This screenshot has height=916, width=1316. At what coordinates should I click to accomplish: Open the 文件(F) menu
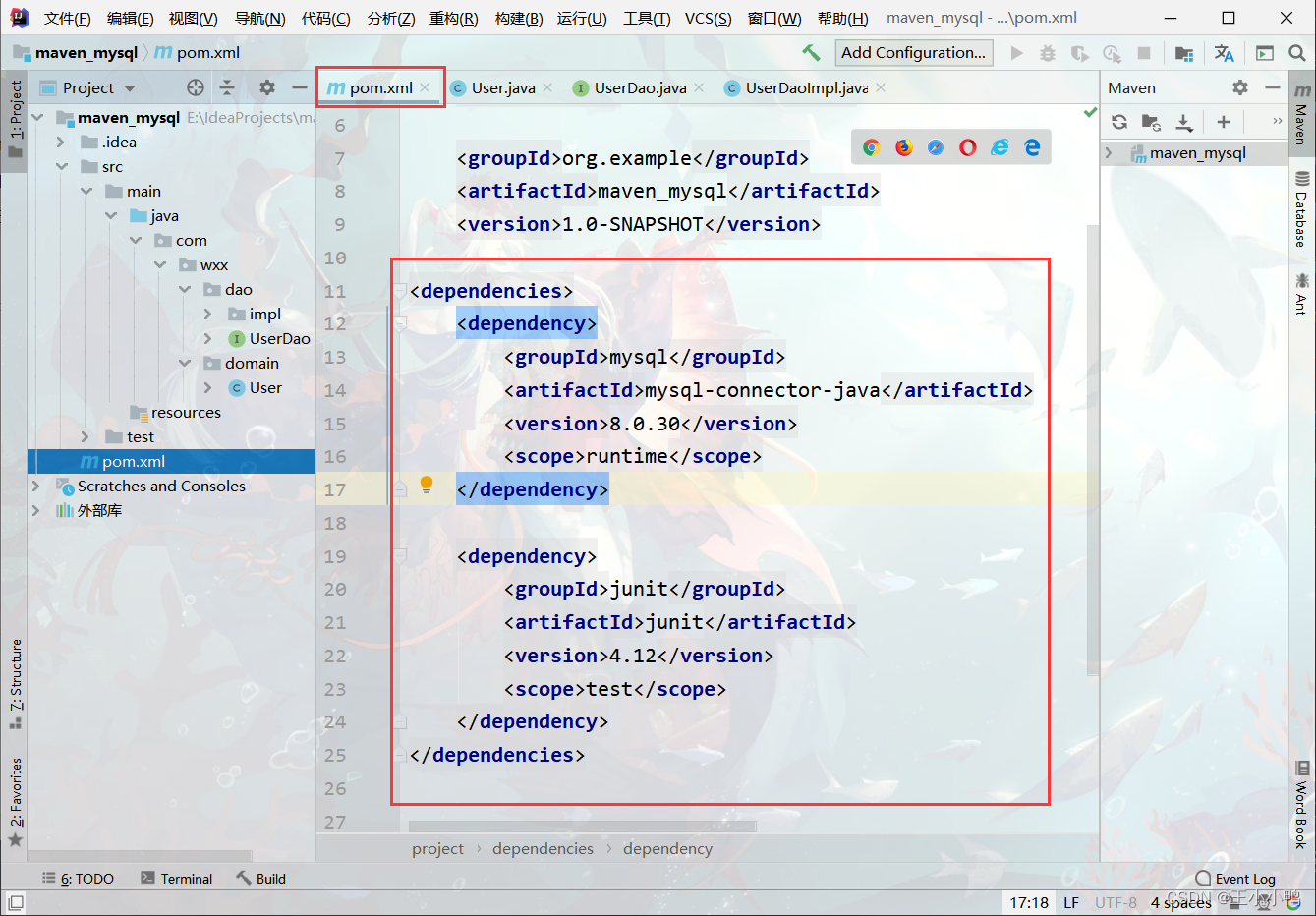pos(68,18)
